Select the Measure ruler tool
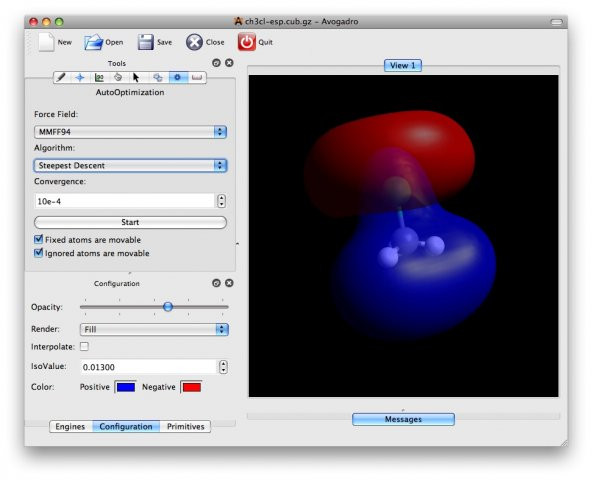 (197, 77)
